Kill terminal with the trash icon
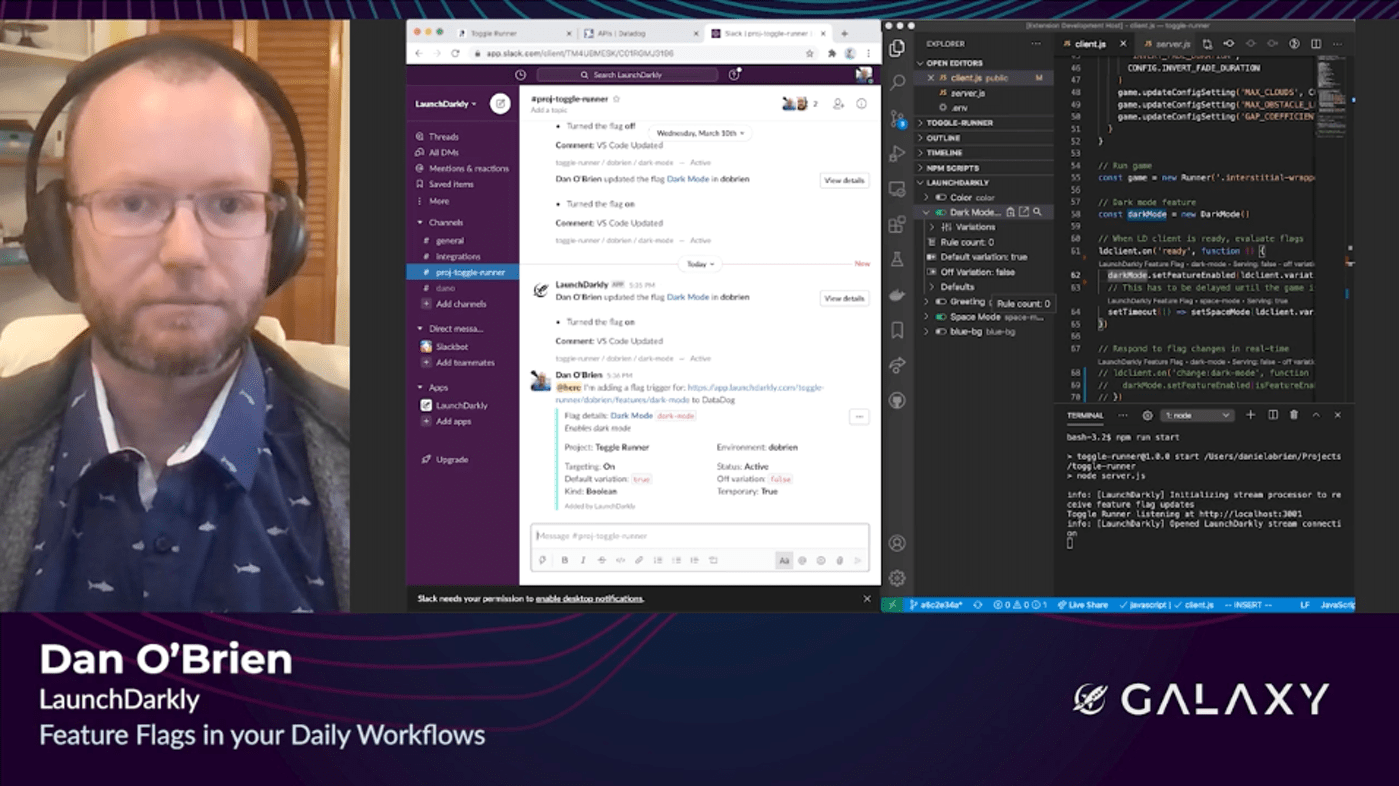The image size is (1399, 786). pos(1294,415)
